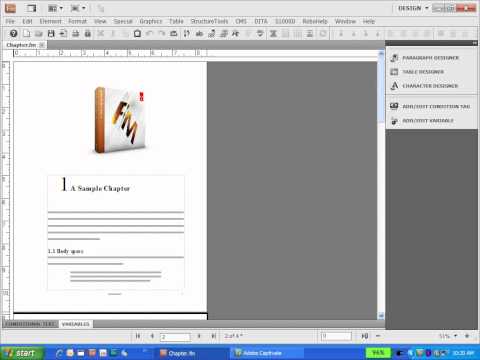Click the FrameMaker application icon in title bar
The width and height of the screenshot is (480, 360).
click(10, 8)
